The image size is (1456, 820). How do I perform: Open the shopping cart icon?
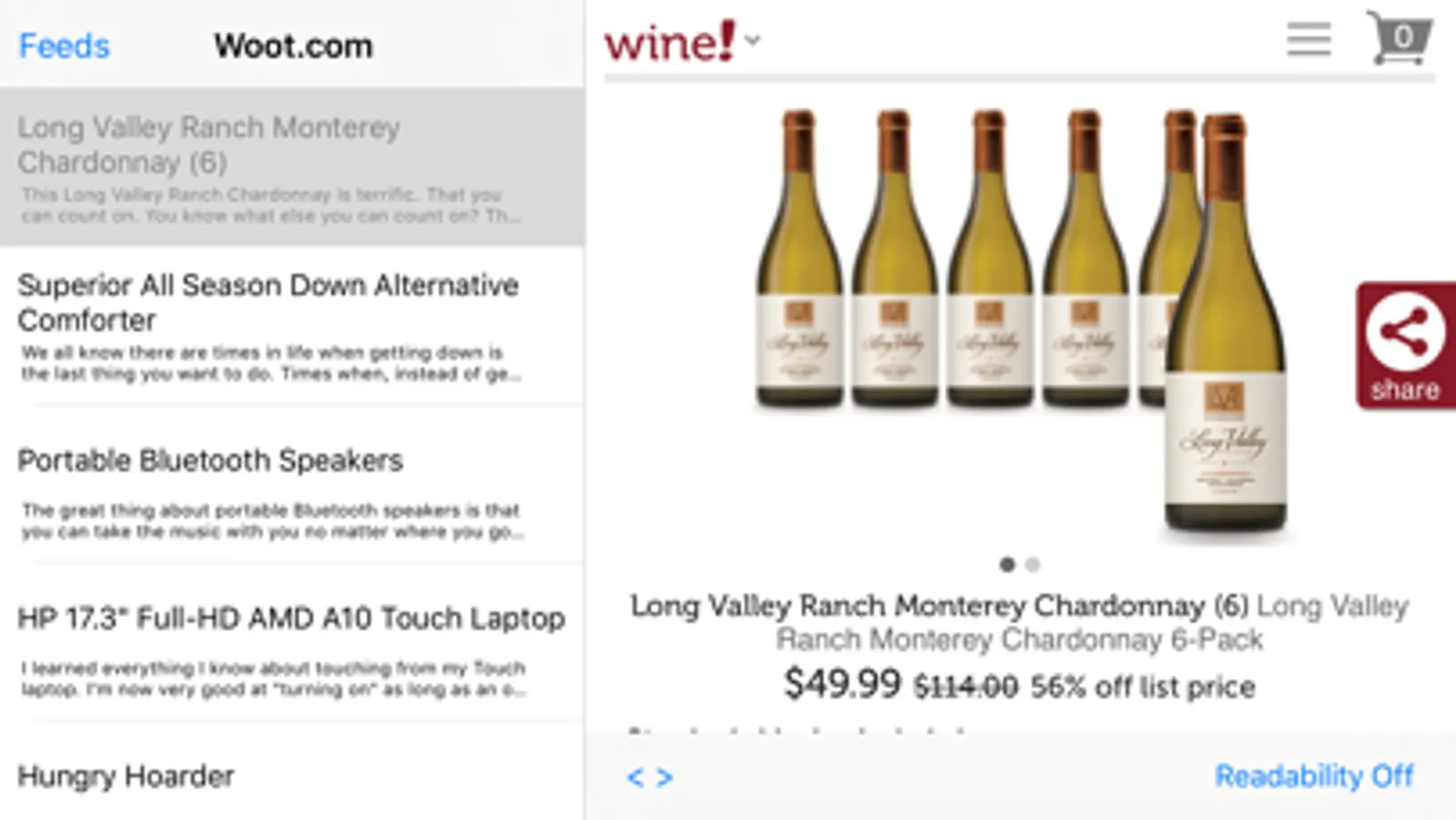[1400, 38]
